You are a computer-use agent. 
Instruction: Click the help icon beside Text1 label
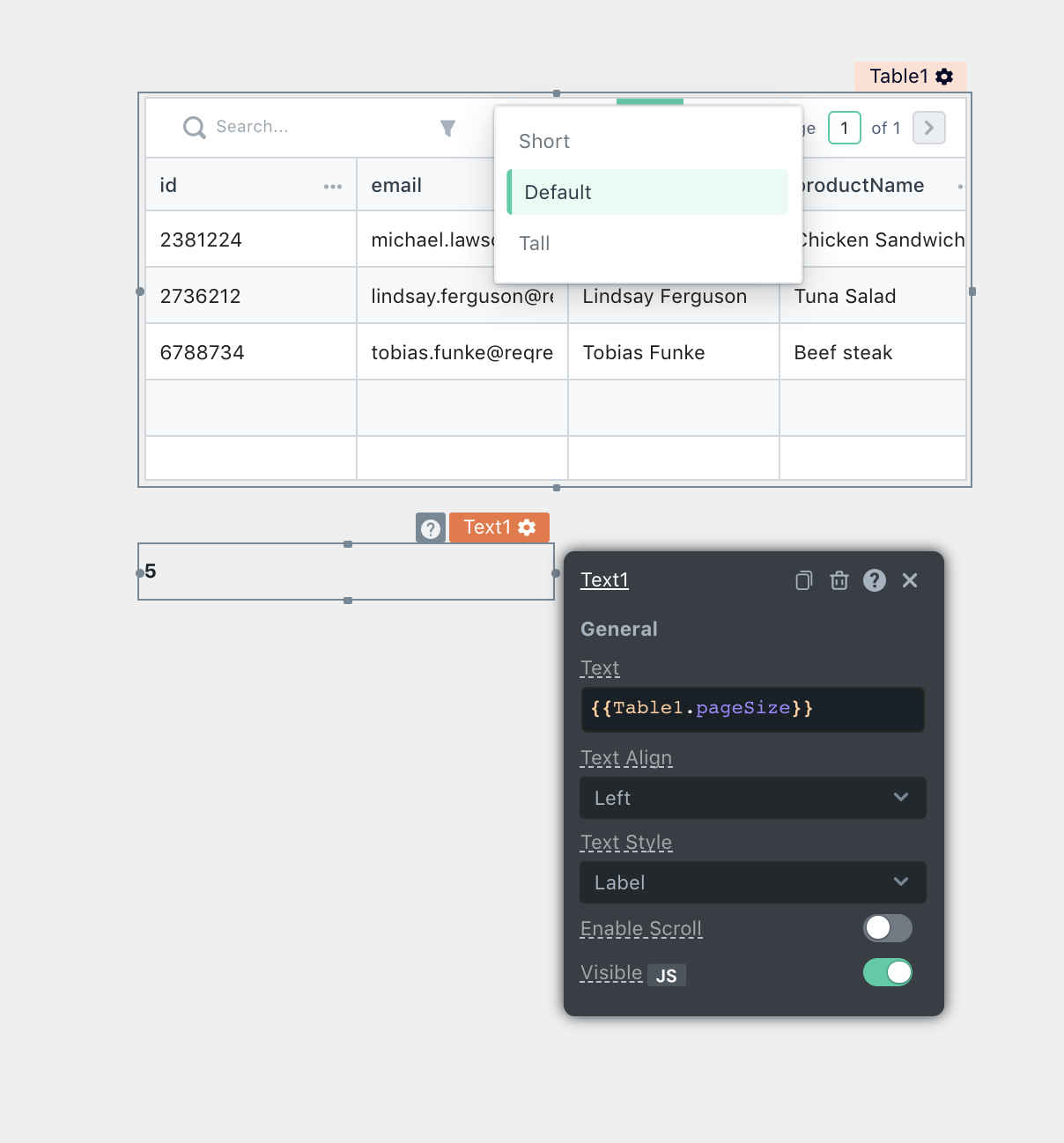click(x=431, y=527)
